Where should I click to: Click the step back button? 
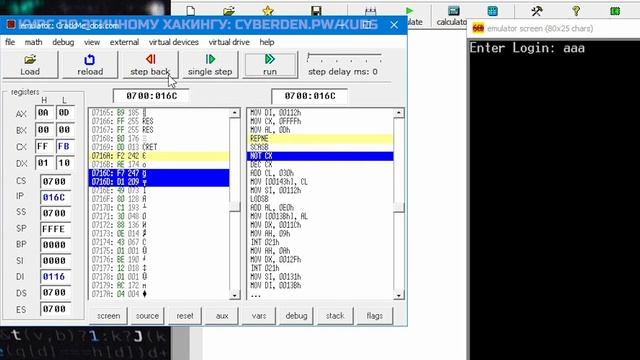coord(150,64)
